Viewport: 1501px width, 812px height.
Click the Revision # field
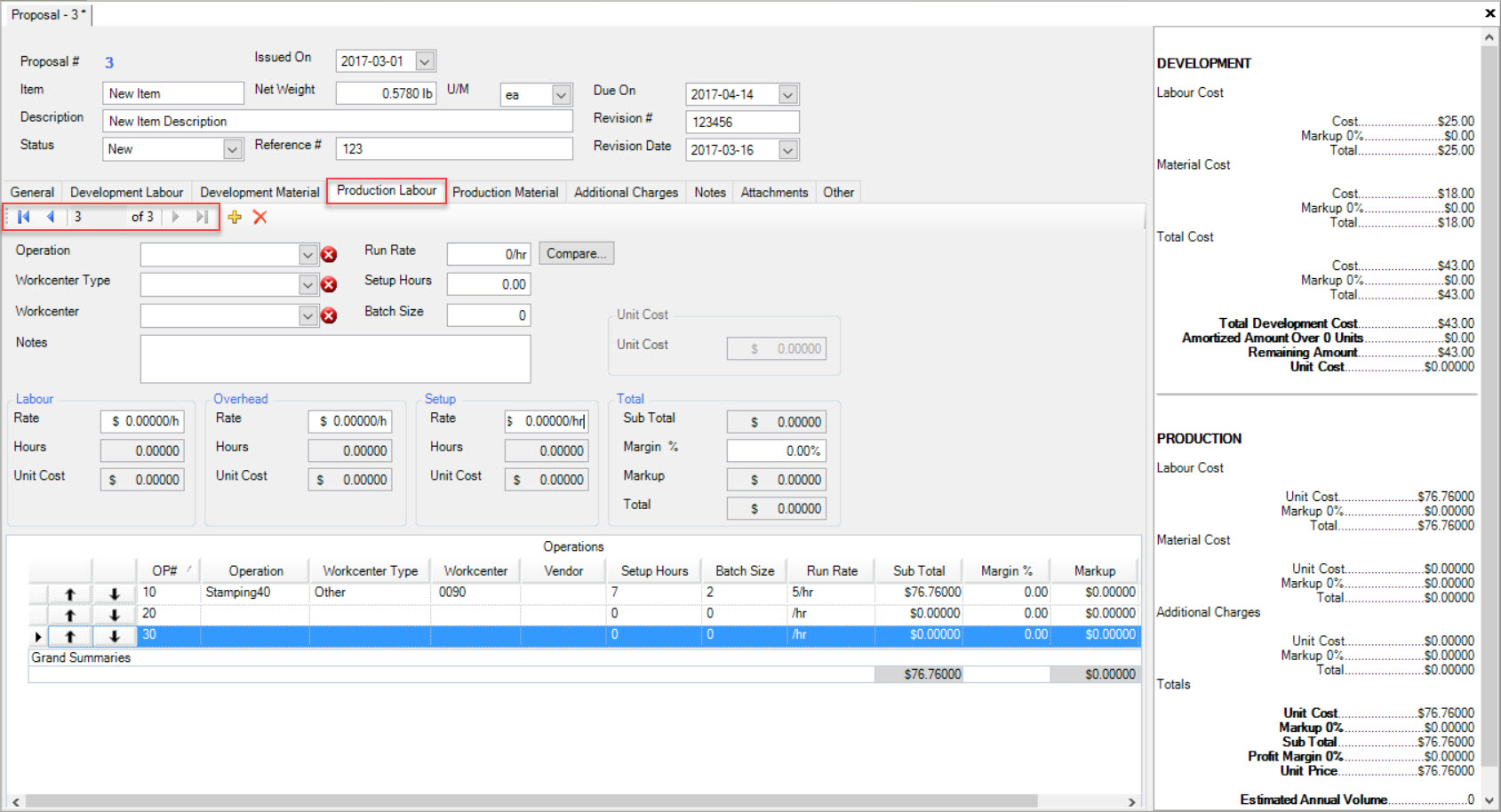click(x=742, y=122)
